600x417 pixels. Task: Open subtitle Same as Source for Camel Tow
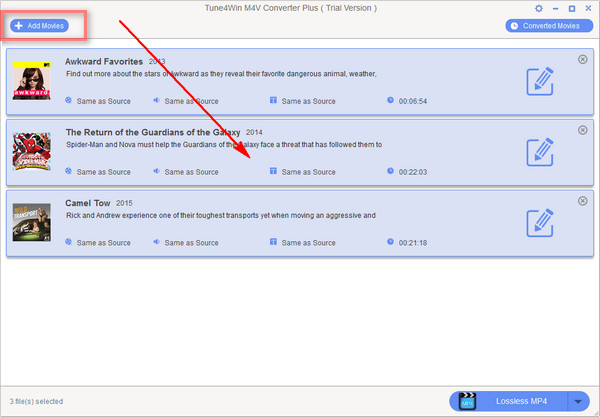[308, 243]
